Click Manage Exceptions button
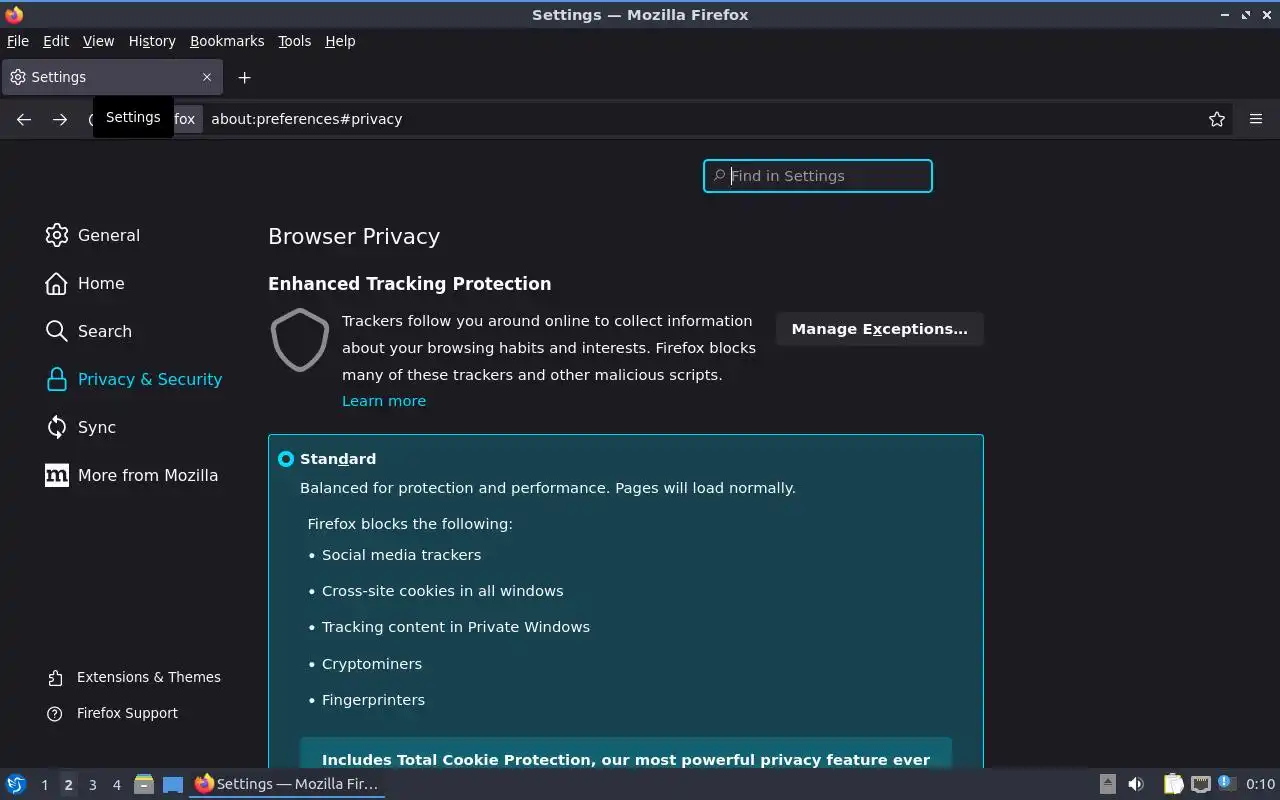The image size is (1280, 800). click(x=880, y=329)
